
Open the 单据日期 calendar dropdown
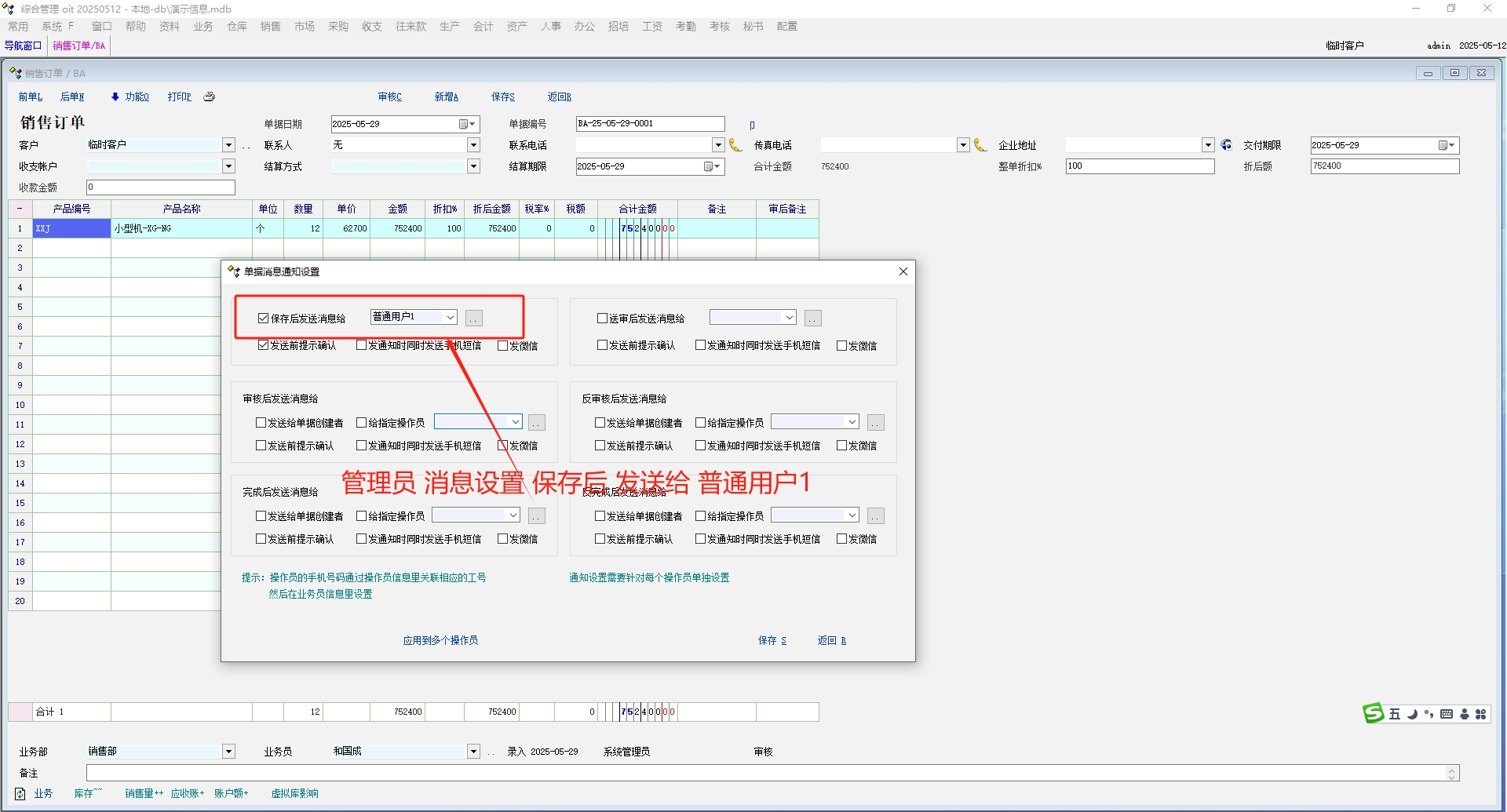[x=468, y=124]
